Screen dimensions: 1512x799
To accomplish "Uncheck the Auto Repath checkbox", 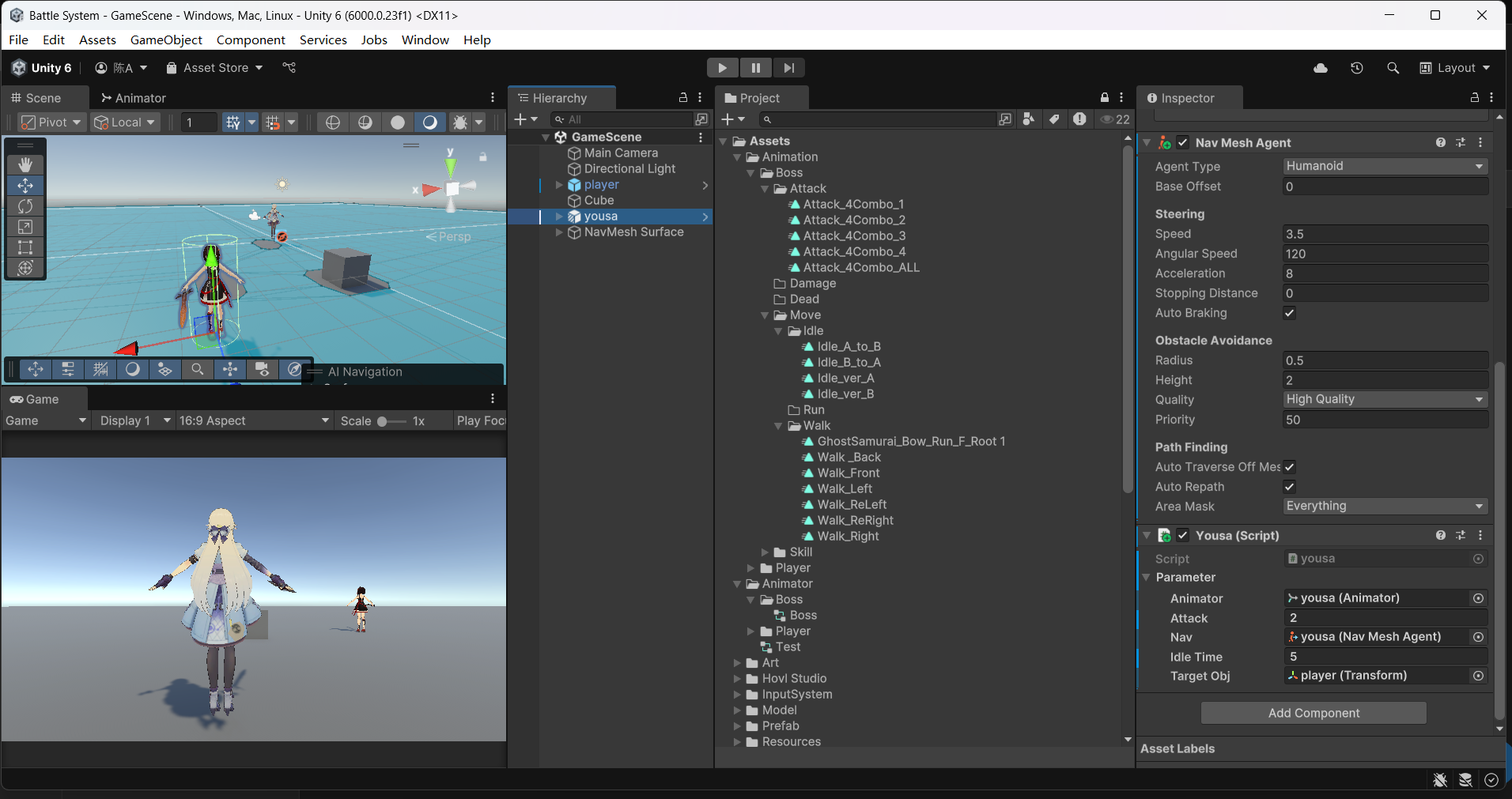I will (x=1289, y=487).
